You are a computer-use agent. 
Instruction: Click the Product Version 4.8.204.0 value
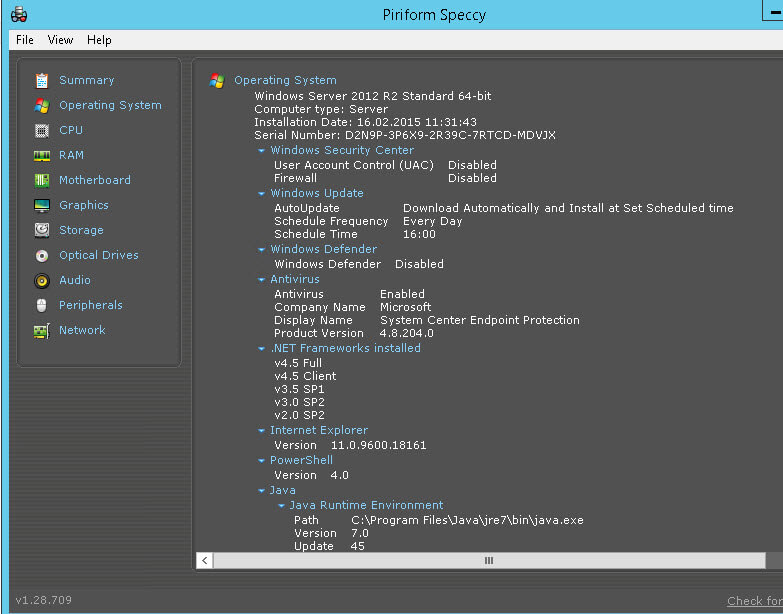tap(406, 332)
